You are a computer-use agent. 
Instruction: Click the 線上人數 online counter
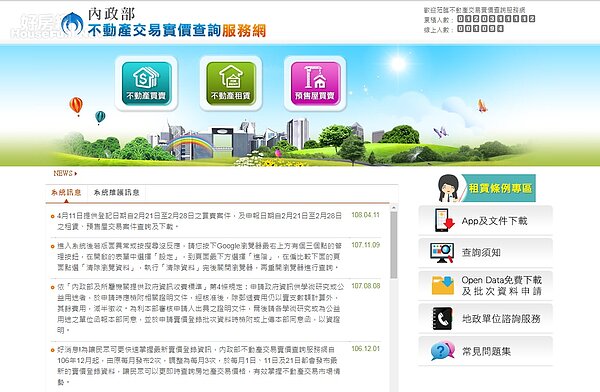point(480,29)
